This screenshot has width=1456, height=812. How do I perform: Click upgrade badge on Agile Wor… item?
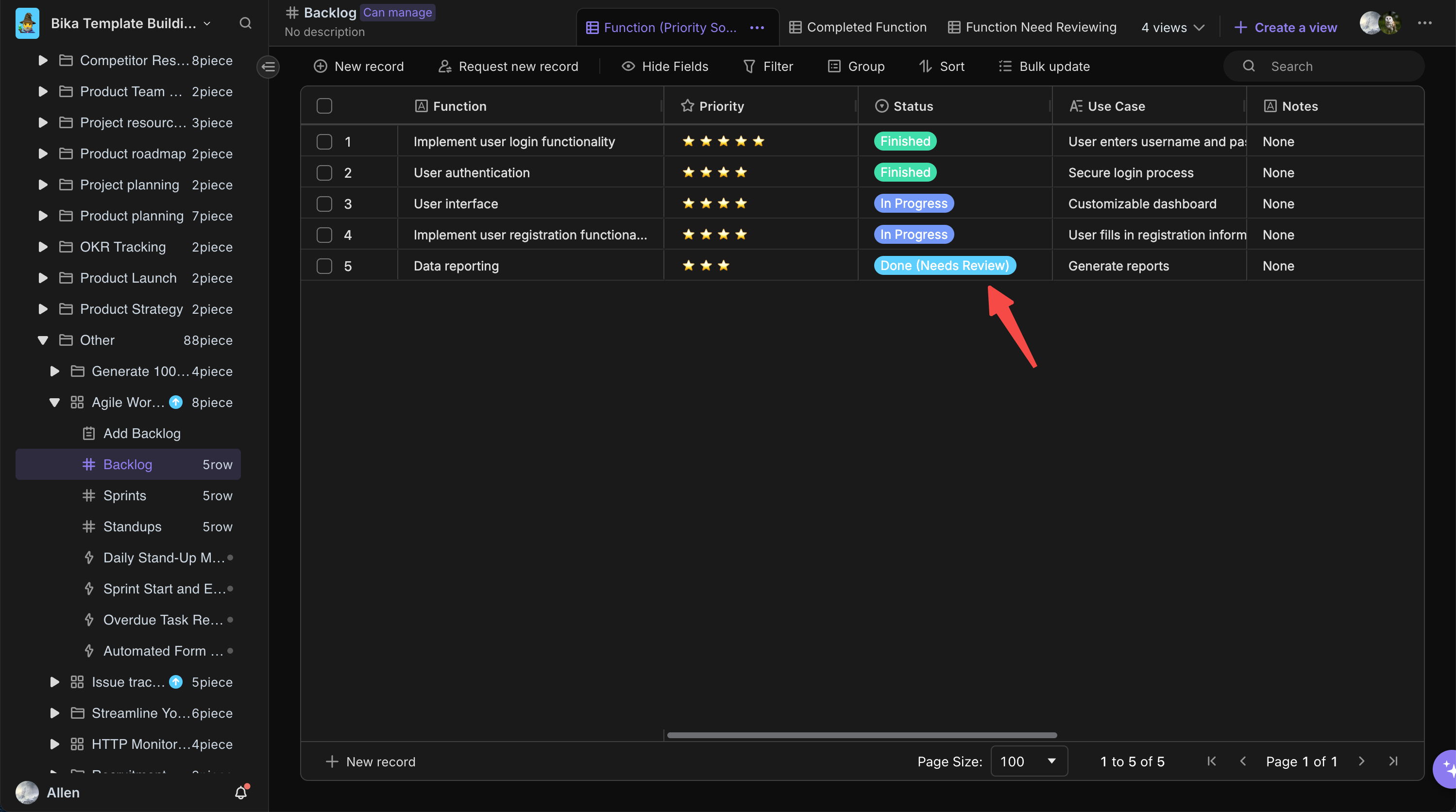coord(176,402)
